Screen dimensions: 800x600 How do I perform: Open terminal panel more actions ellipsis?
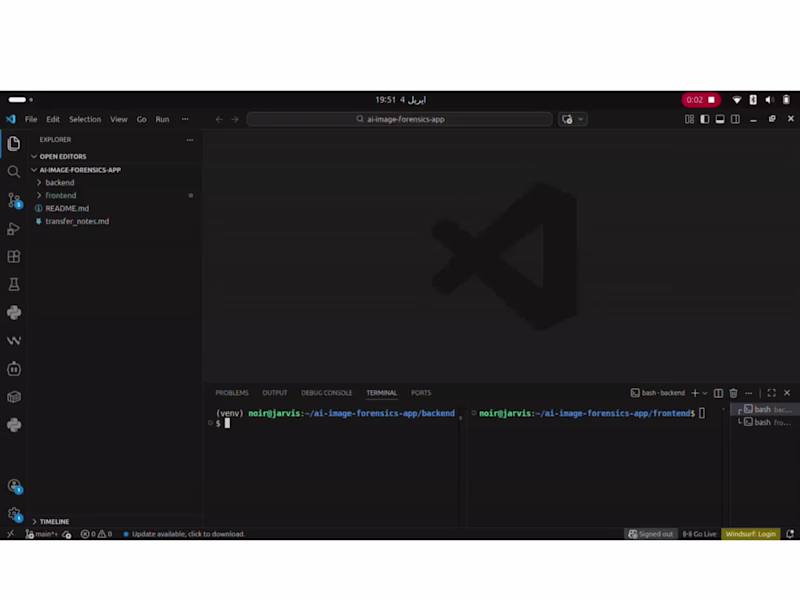tap(748, 393)
